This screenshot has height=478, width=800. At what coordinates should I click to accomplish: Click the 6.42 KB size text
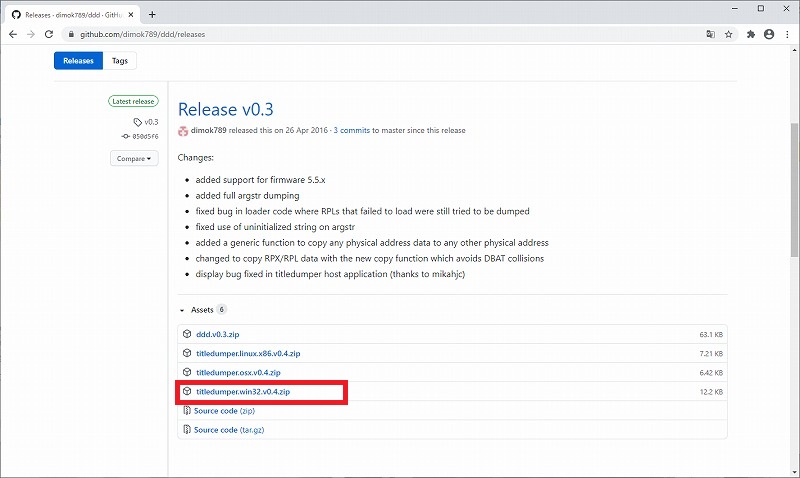[711, 373]
